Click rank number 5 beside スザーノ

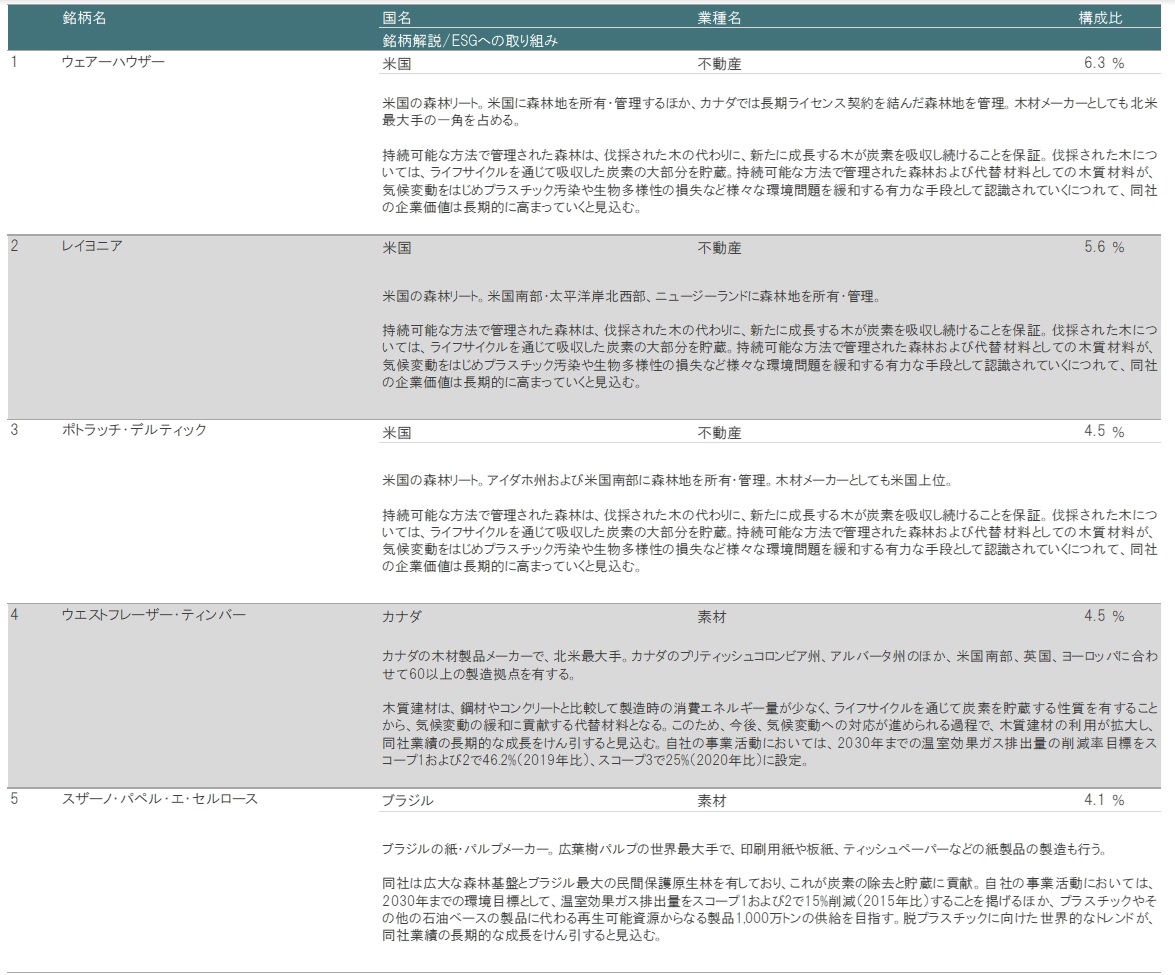13,799
